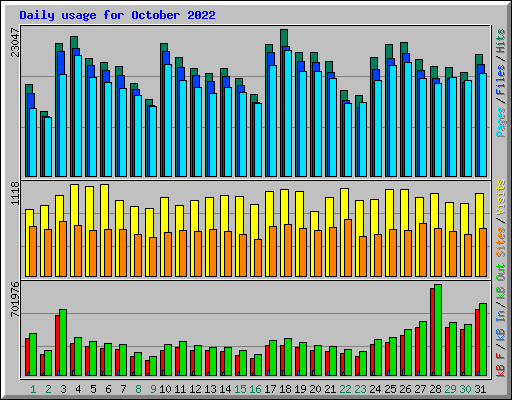Click day label 24 on the x-axis

coord(375,389)
